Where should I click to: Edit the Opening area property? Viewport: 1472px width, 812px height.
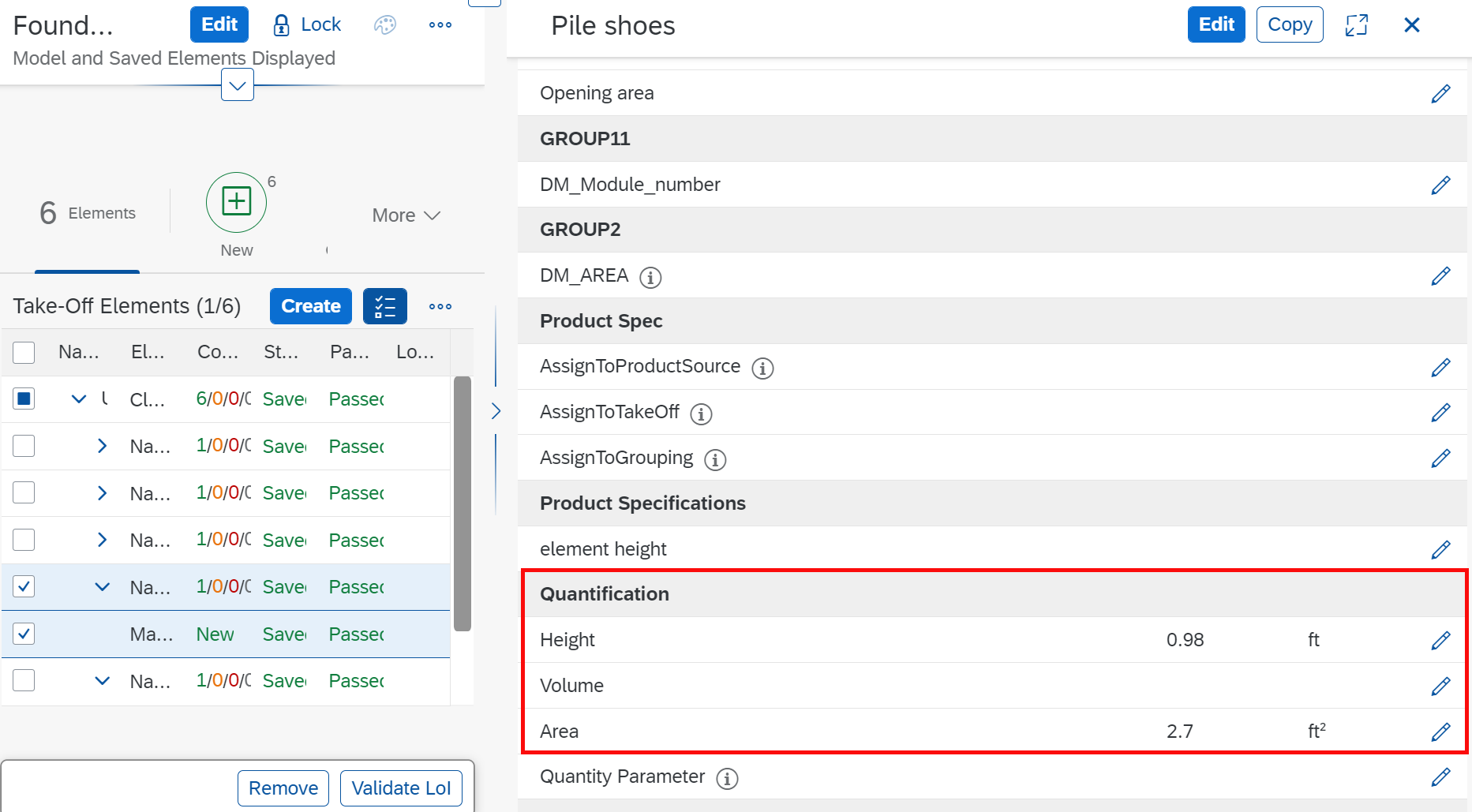1440,94
